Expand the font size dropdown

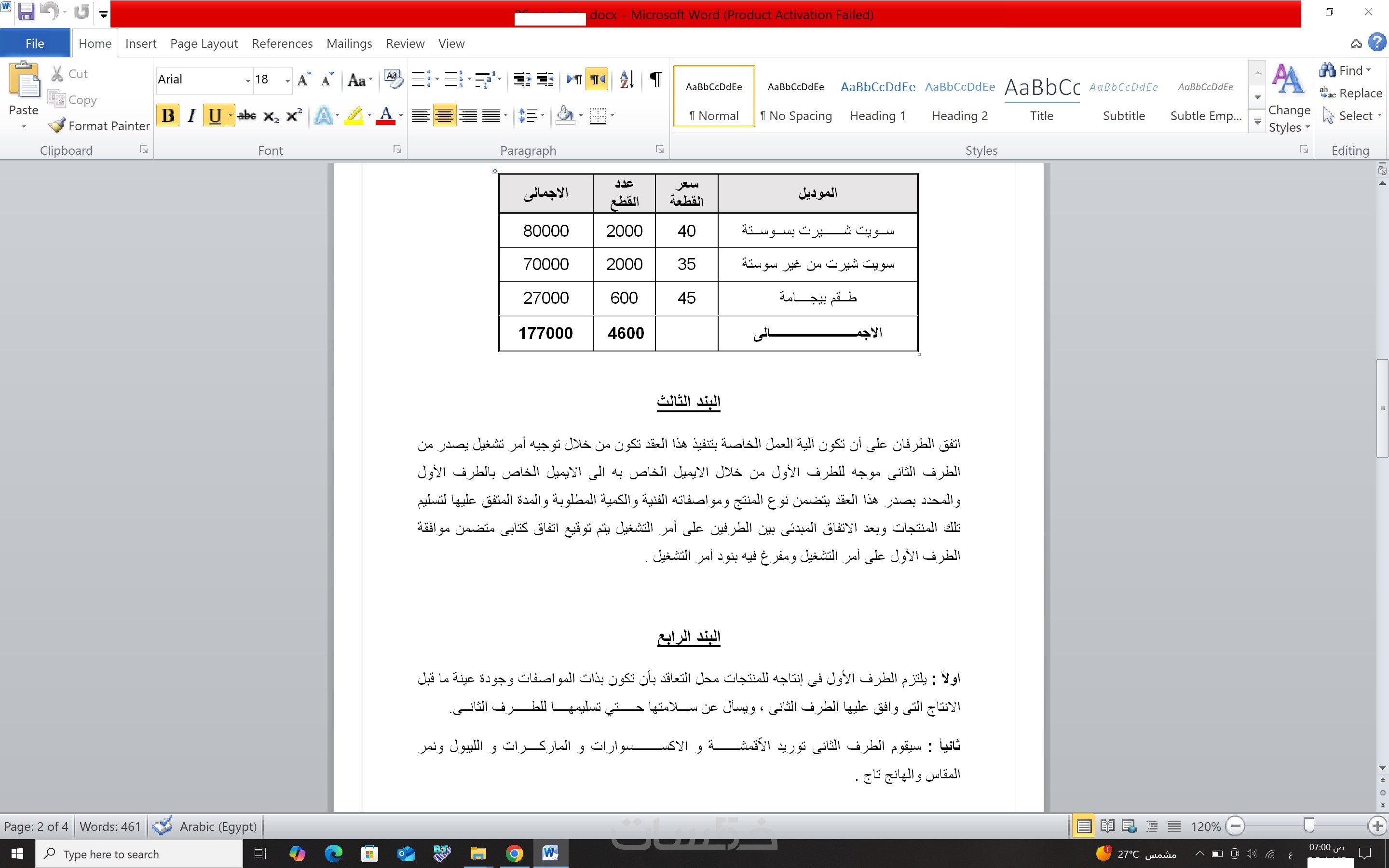[x=287, y=81]
